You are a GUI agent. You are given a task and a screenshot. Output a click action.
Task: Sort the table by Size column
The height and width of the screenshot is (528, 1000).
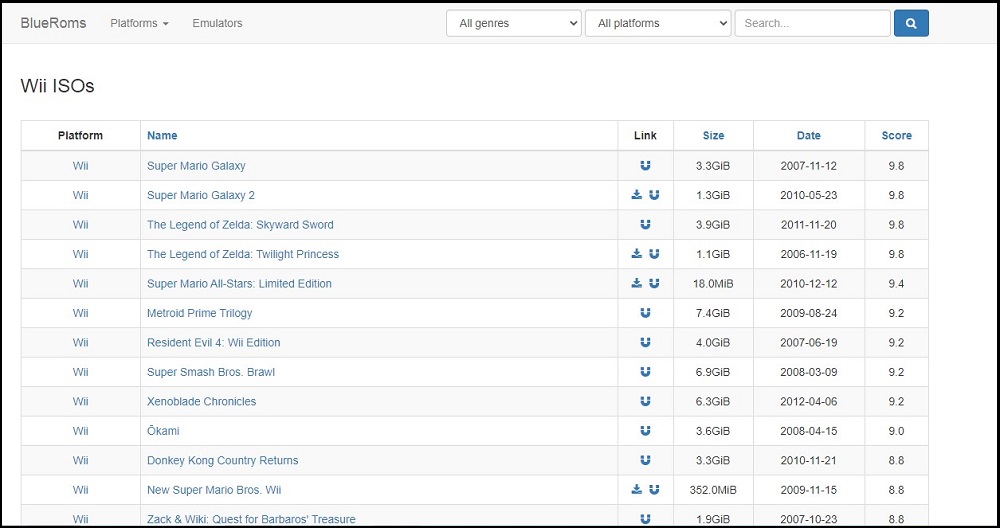point(713,135)
